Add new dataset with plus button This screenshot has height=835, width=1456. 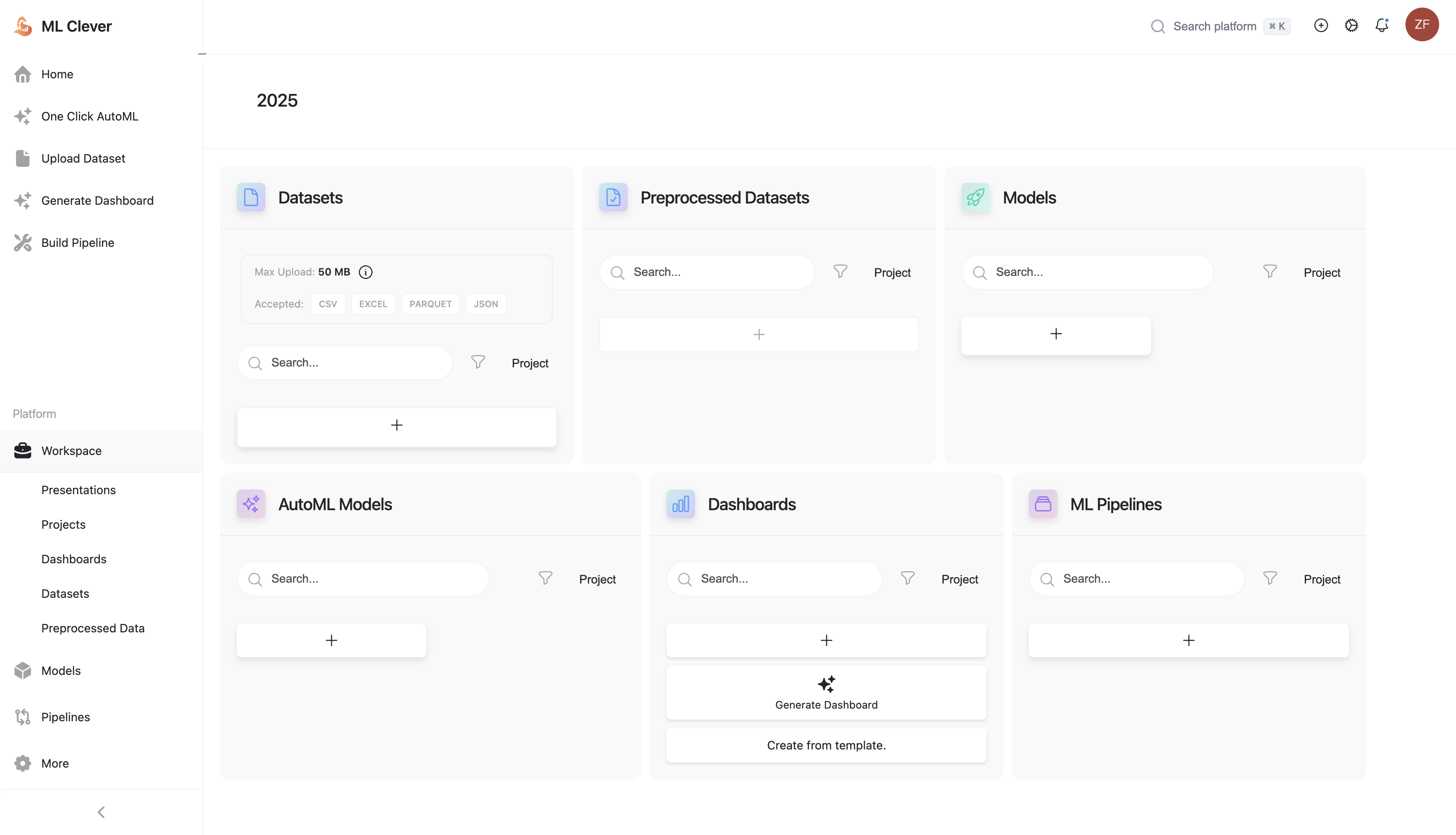point(396,426)
